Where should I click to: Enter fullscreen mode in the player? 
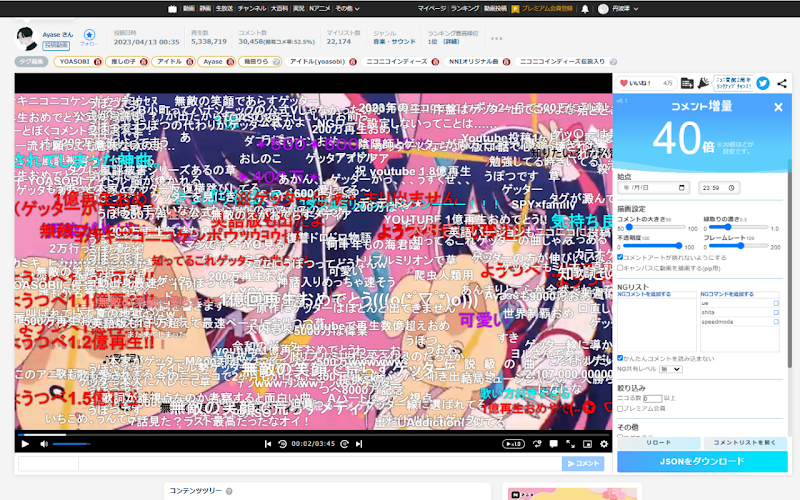tap(570, 444)
